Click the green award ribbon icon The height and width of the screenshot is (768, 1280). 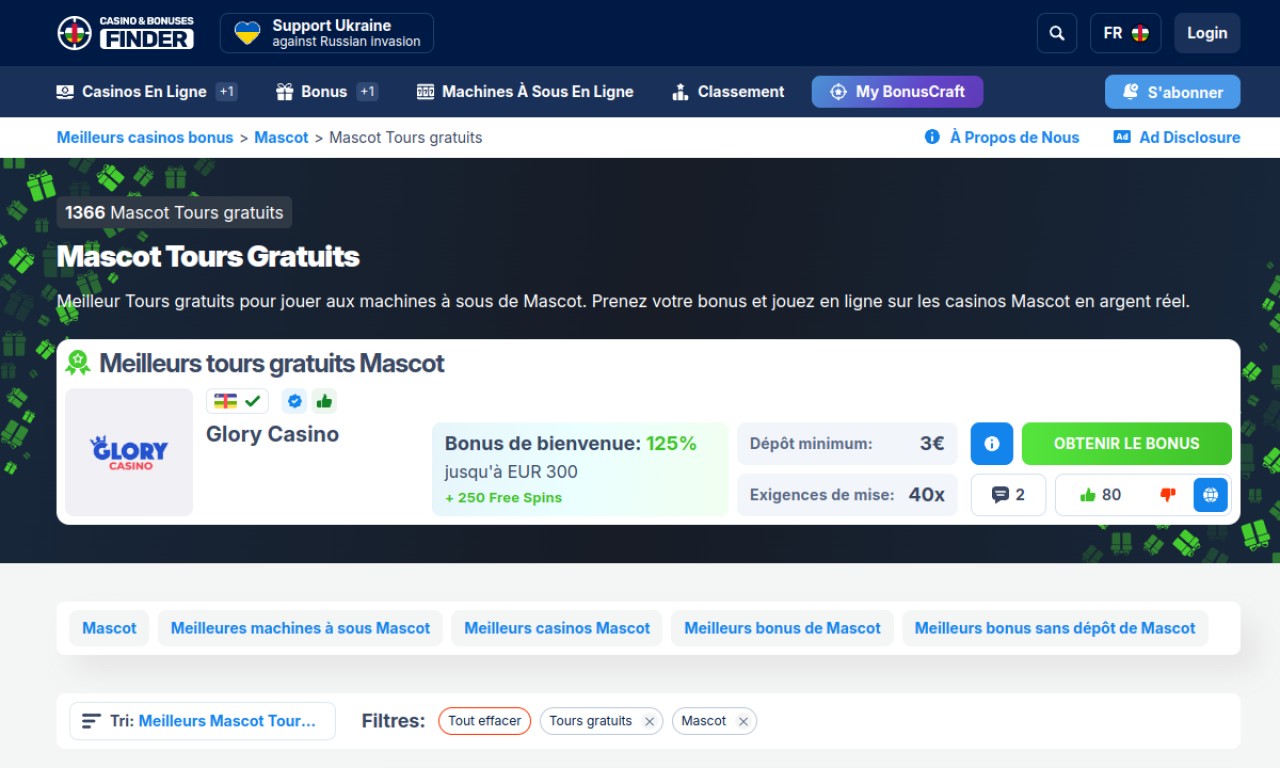click(78, 363)
